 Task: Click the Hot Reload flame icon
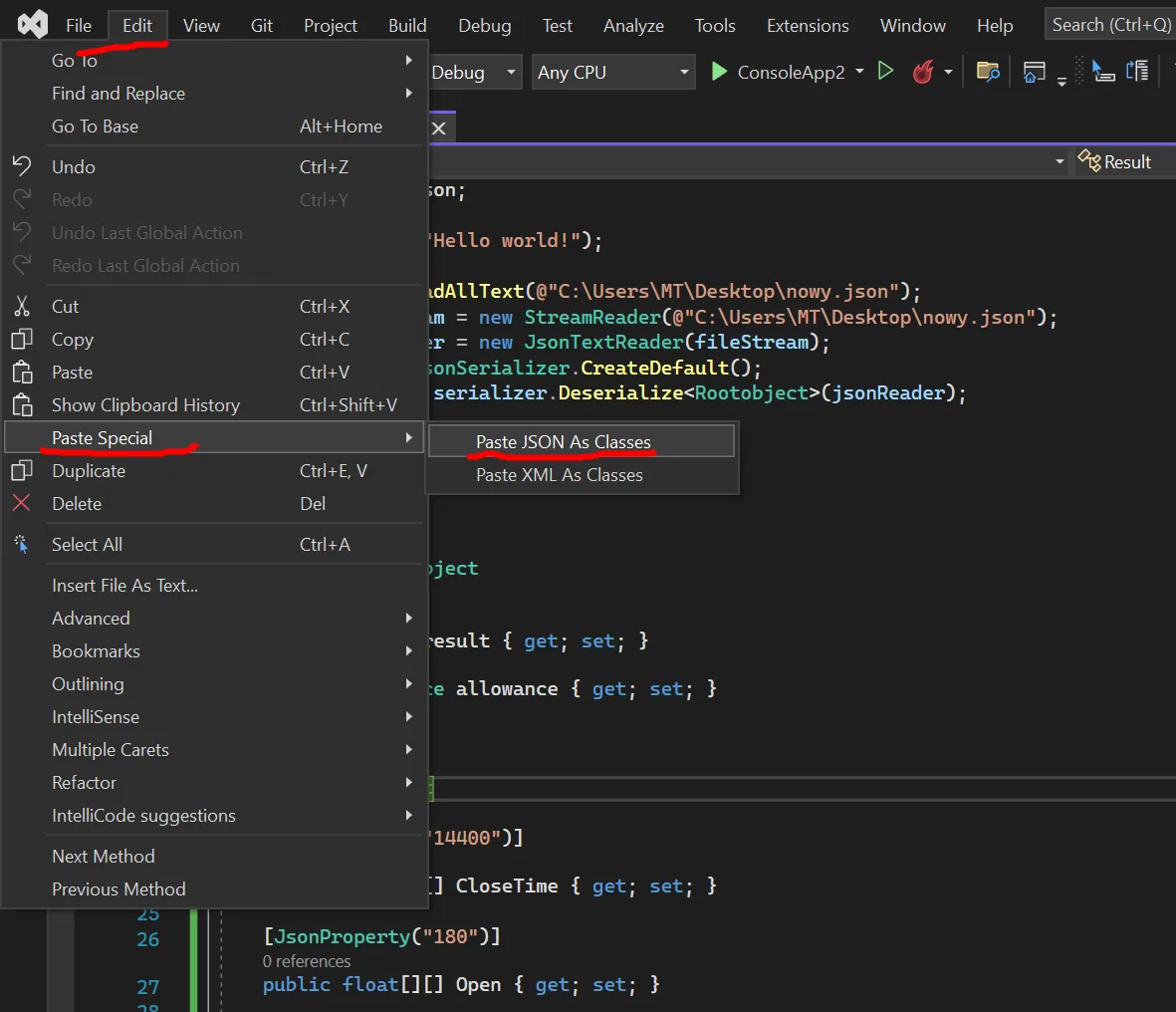tap(923, 72)
